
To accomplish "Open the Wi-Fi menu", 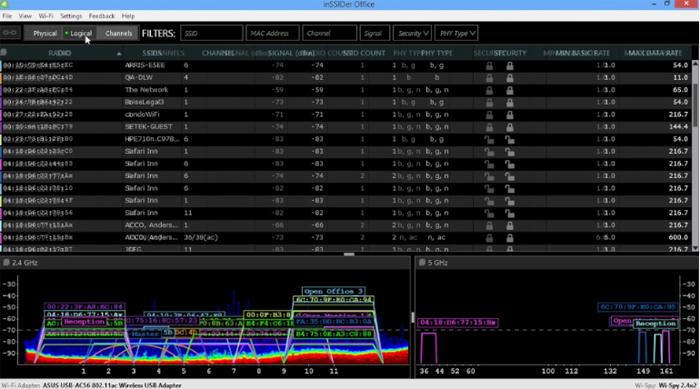I will (46, 16).
